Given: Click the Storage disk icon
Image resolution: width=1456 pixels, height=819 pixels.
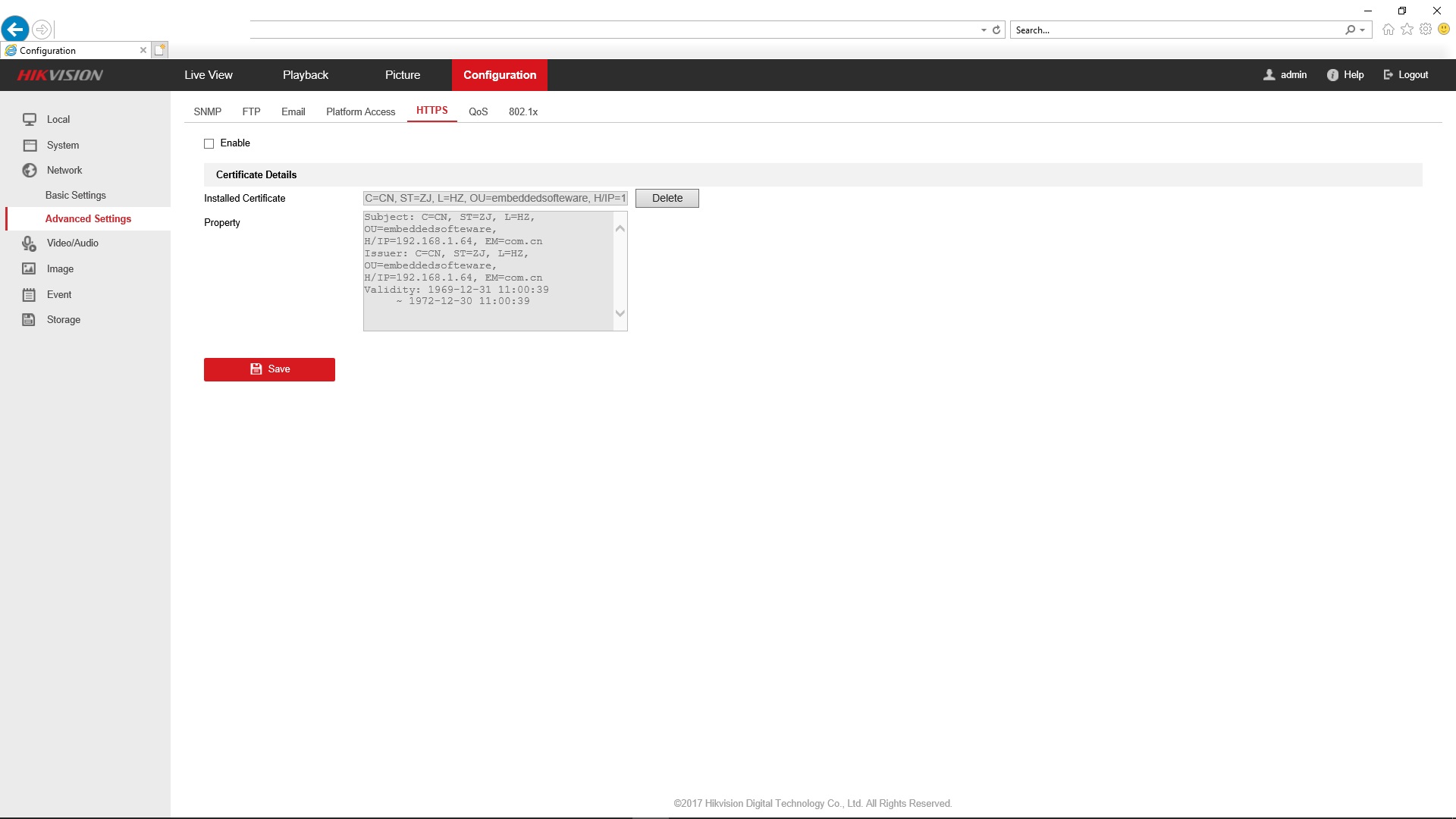Looking at the screenshot, I should point(30,319).
